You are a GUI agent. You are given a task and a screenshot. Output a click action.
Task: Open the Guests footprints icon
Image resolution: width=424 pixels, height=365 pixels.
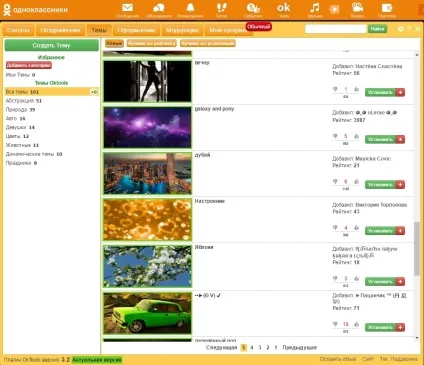(x=221, y=8)
